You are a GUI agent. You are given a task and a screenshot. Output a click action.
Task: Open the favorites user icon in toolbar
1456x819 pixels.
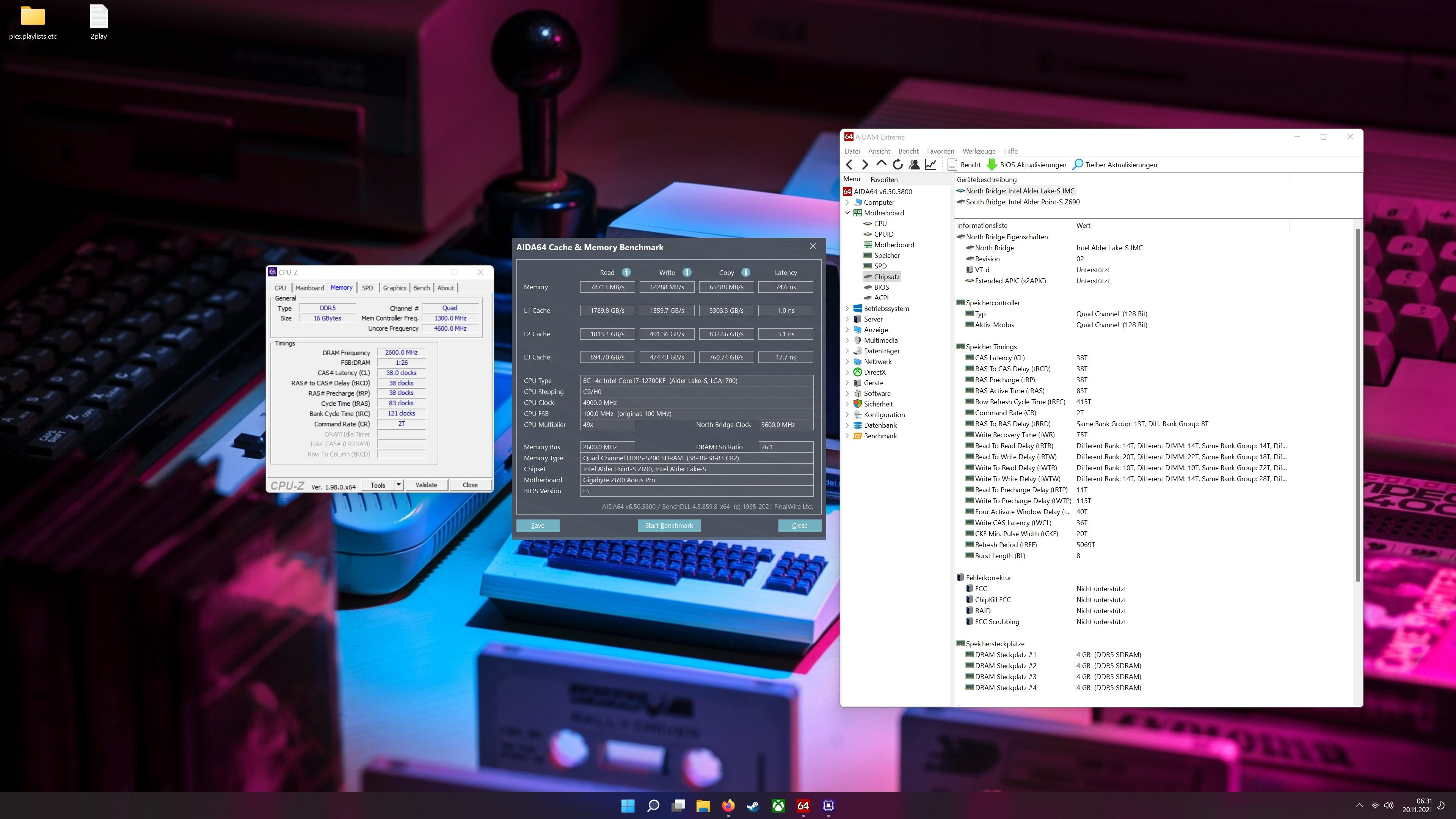coord(914,165)
